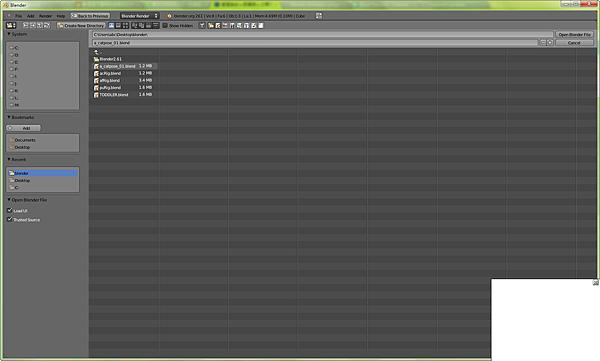
Task: Open the Blender Render engine dropdown
Action: click(x=140, y=16)
